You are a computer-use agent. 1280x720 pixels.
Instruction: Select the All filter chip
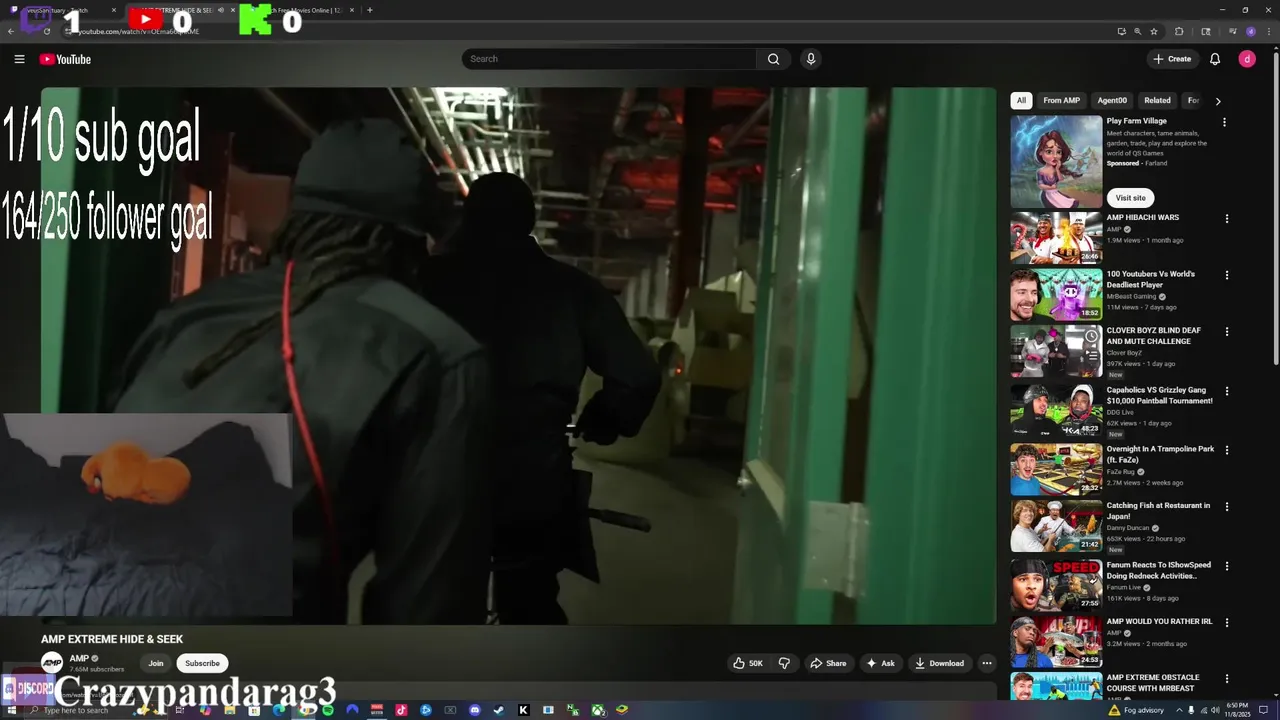[1021, 100]
